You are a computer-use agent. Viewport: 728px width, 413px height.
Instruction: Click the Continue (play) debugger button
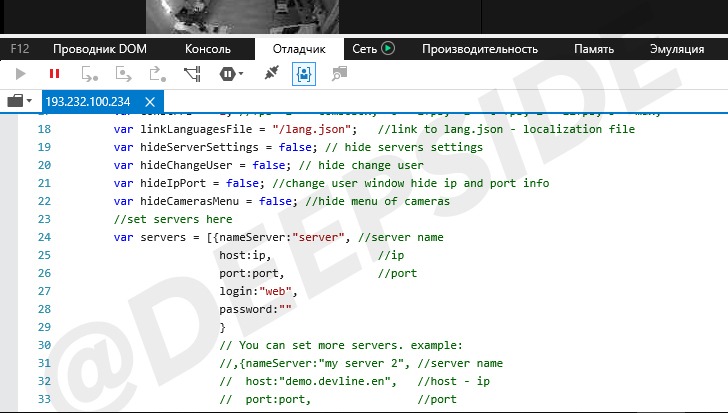(21, 74)
